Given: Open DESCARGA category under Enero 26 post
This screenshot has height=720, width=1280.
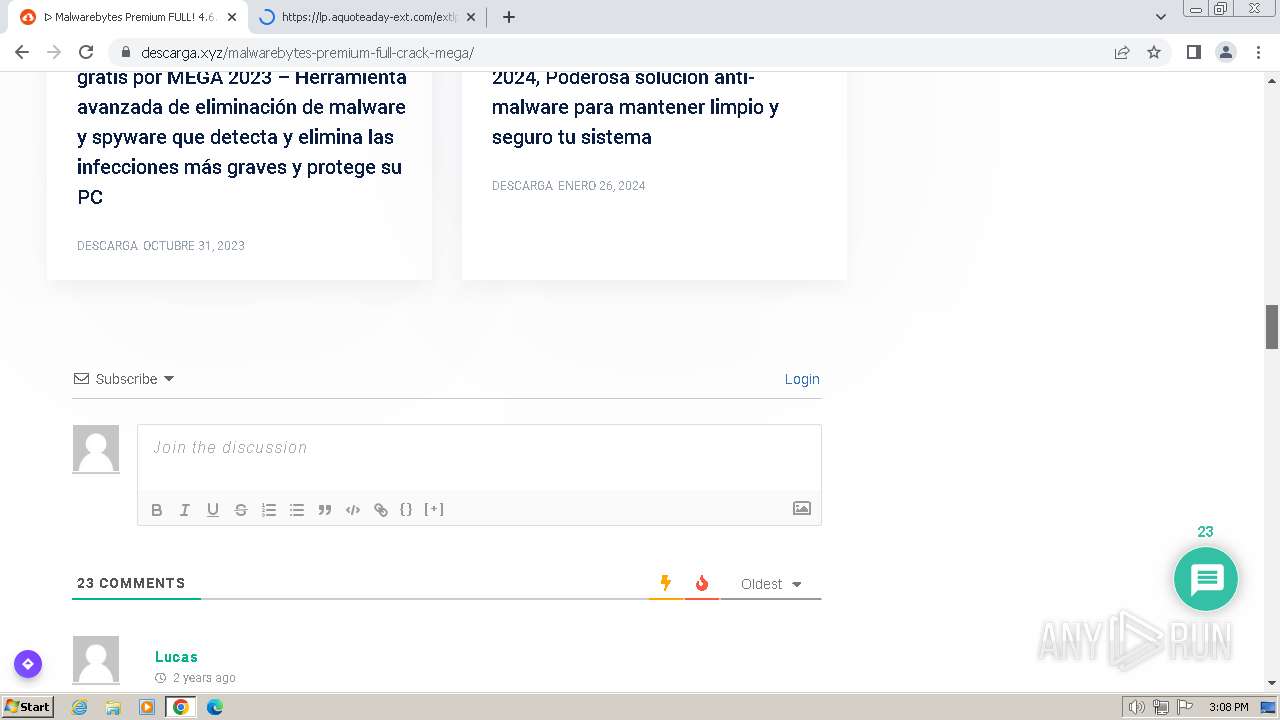Looking at the screenshot, I should tap(522, 186).
